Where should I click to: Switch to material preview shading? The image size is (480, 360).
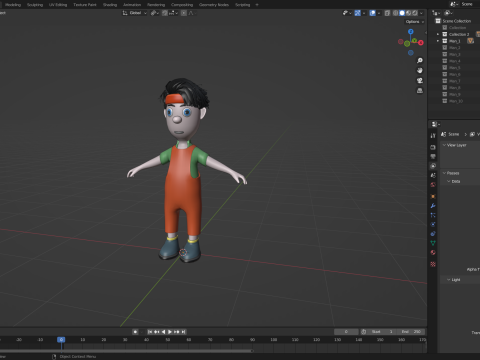(408, 13)
